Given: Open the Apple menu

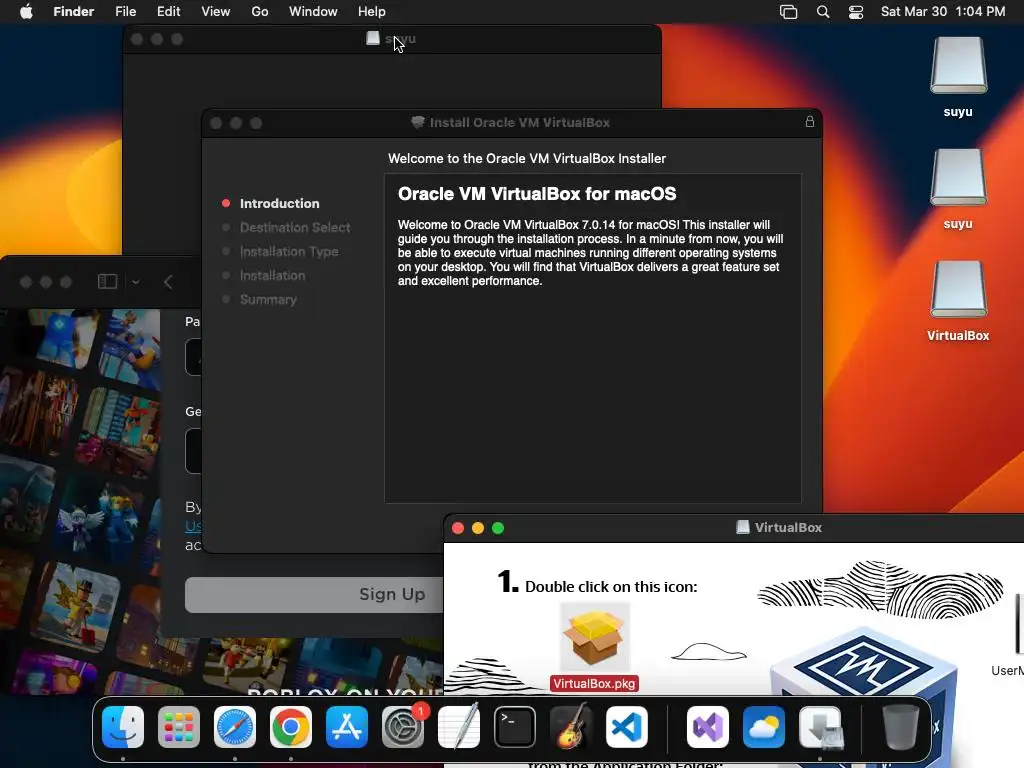Looking at the screenshot, I should pyautogui.click(x=26, y=11).
